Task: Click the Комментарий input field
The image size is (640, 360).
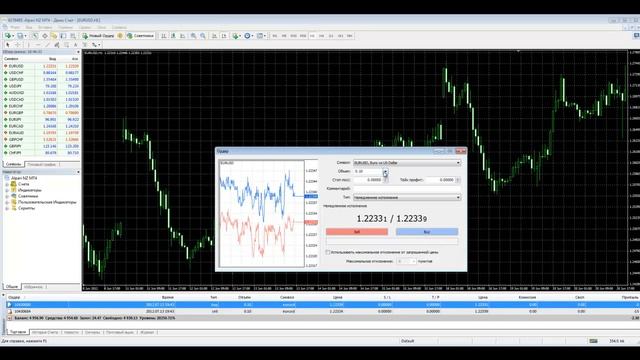Action: 407,189
